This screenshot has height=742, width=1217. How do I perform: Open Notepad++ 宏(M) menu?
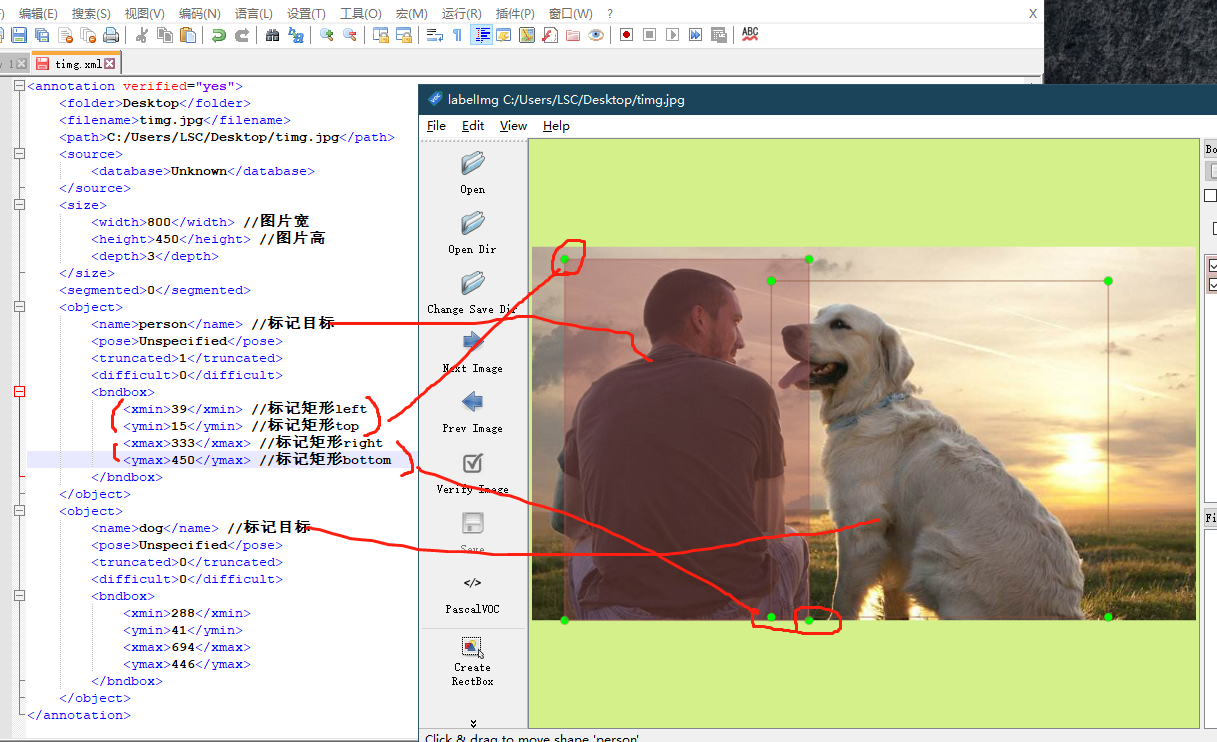click(x=411, y=14)
